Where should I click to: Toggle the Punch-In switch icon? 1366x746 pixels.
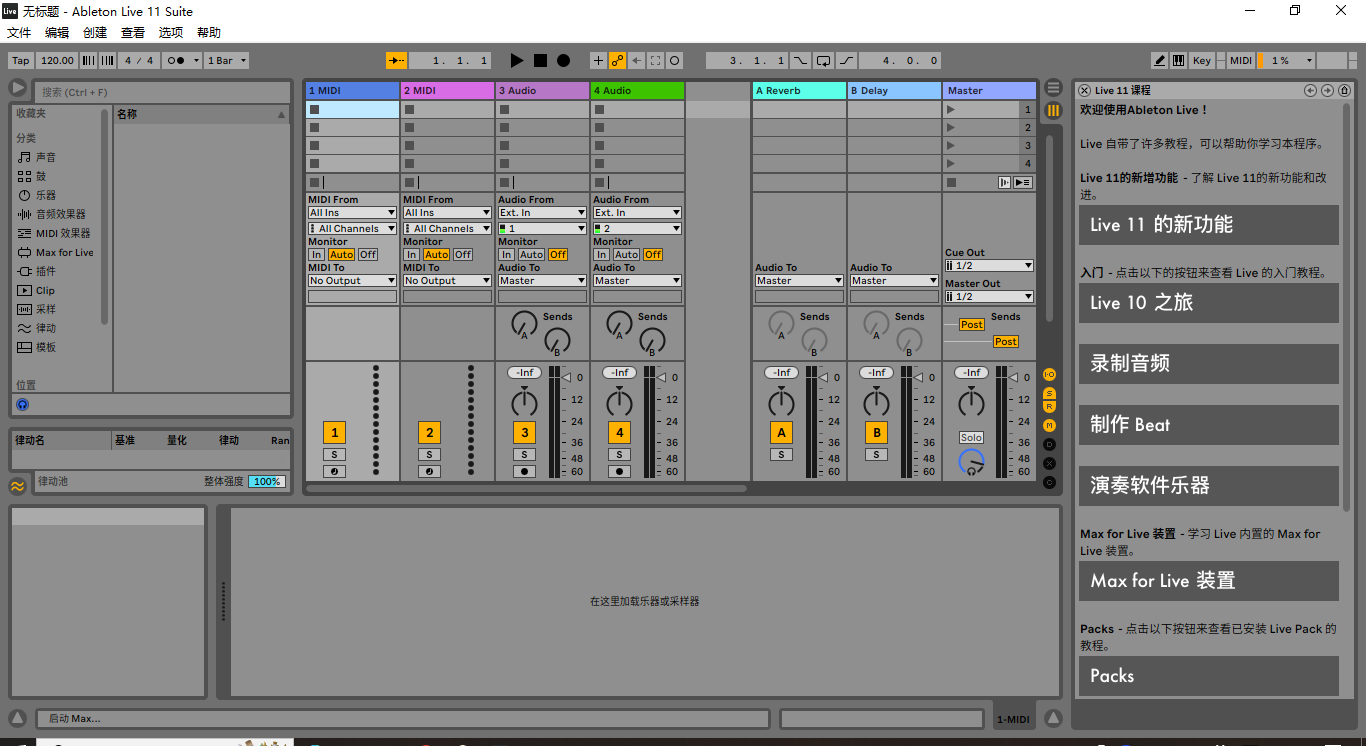click(x=800, y=61)
